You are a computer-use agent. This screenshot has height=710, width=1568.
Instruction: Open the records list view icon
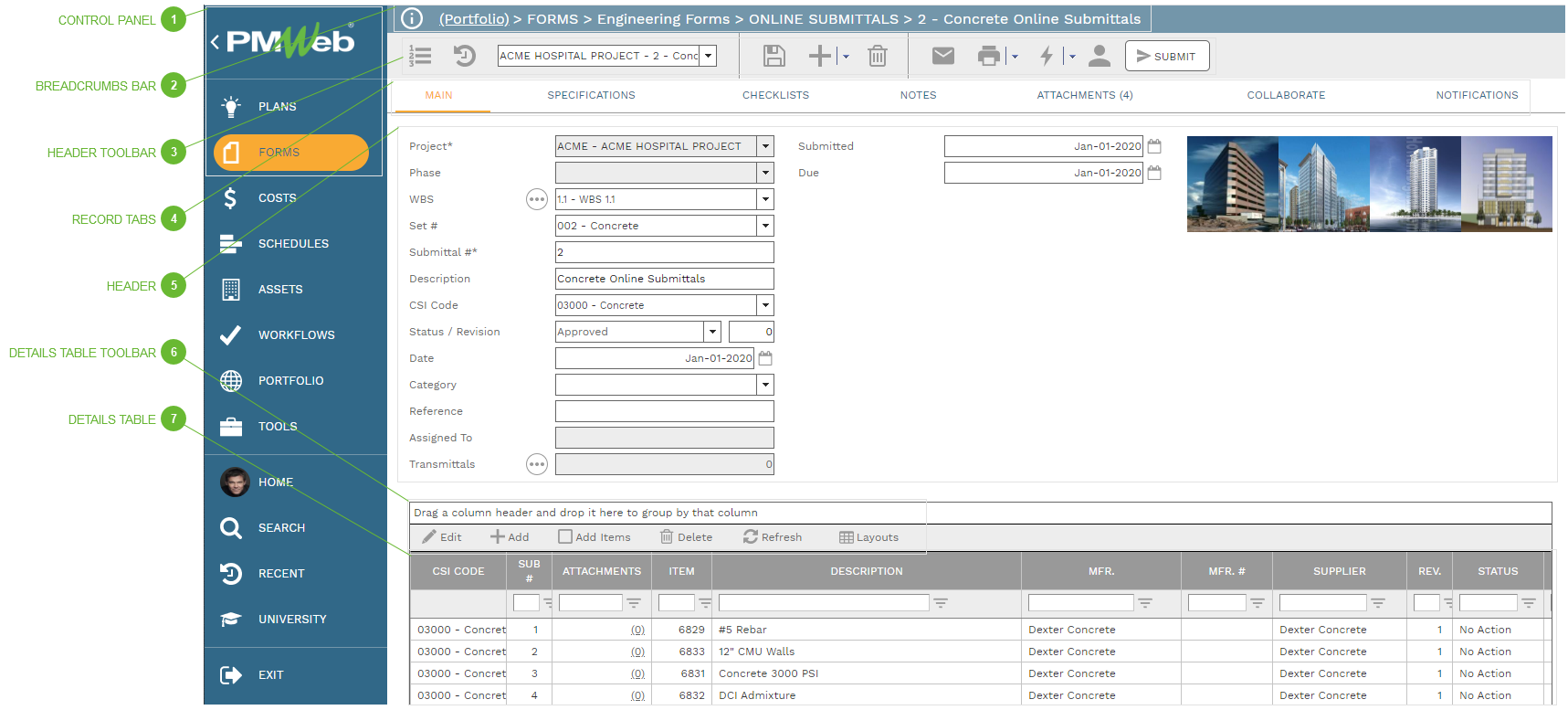click(x=420, y=56)
